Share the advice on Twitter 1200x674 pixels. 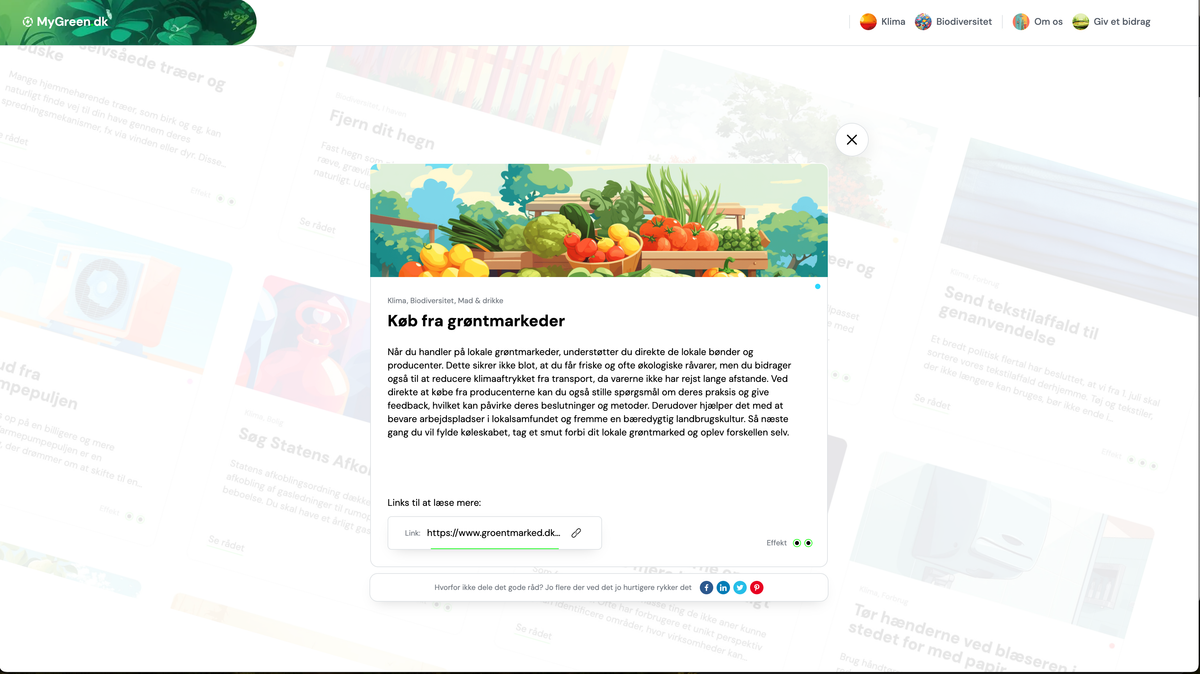(x=740, y=588)
